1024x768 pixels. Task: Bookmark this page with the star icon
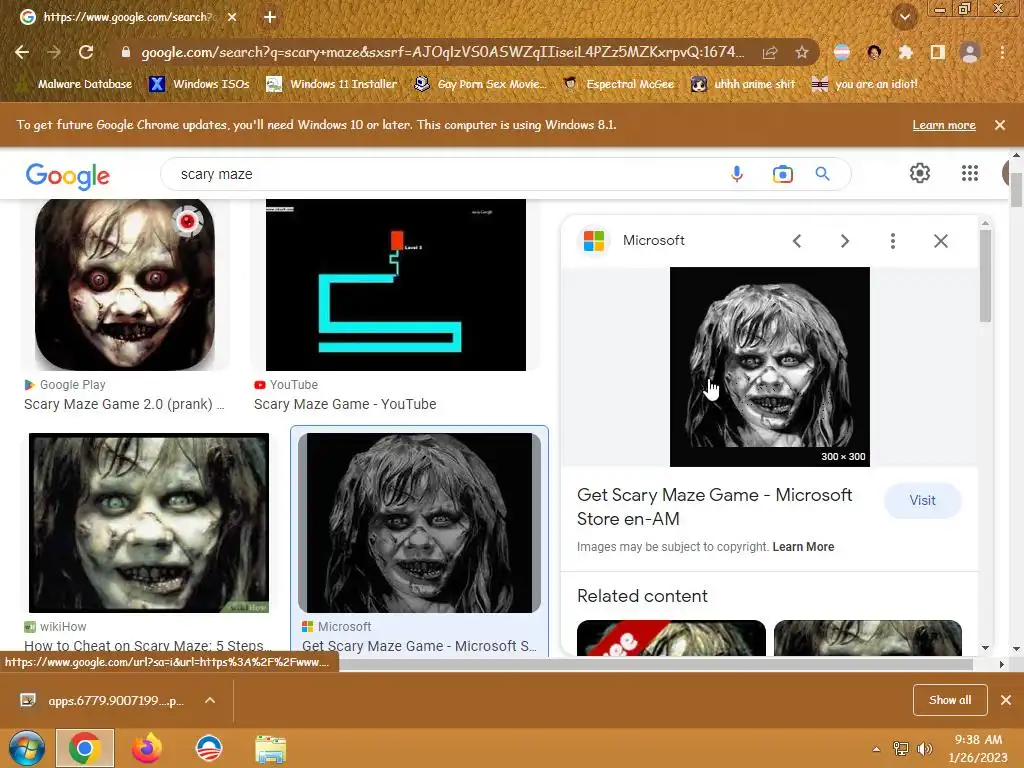[x=802, y=52]
